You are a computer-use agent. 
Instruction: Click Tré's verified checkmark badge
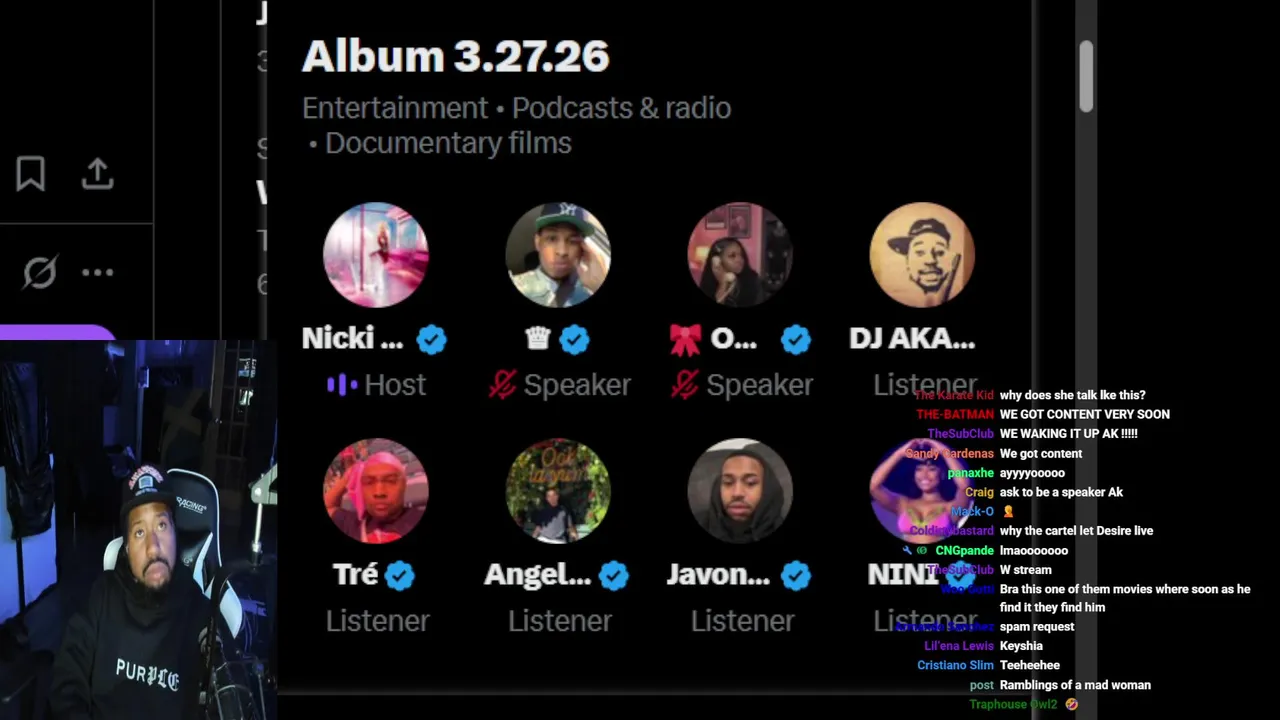[x=400, y=575]
